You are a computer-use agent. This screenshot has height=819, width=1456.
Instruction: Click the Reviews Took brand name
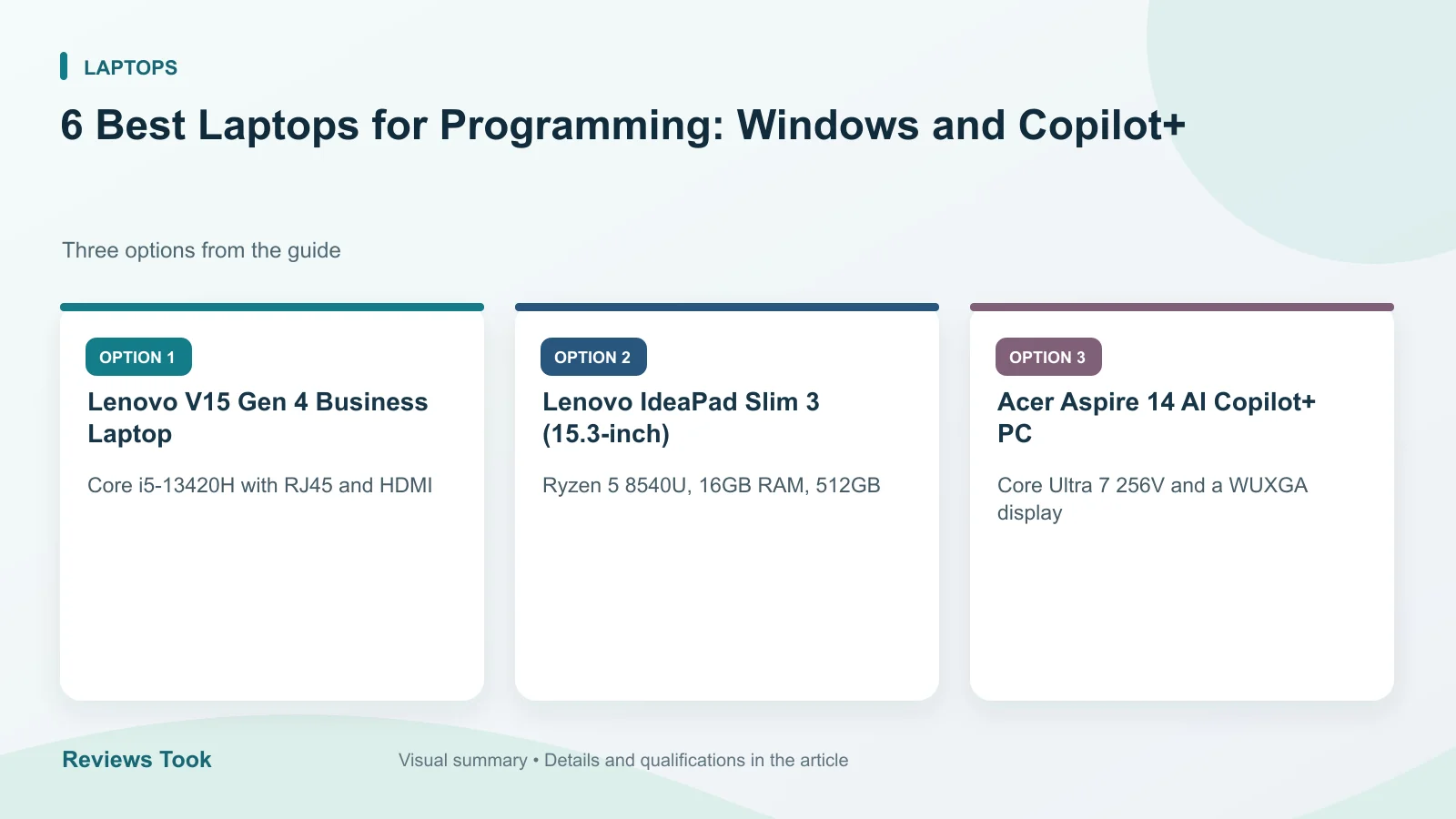136,760
